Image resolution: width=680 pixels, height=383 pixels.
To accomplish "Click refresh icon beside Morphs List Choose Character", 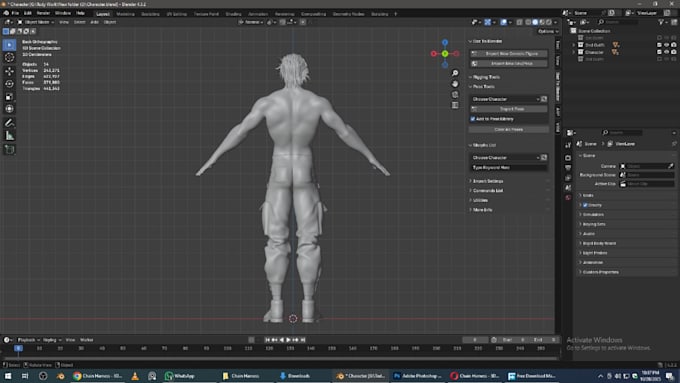I will [x=544, y=157].
